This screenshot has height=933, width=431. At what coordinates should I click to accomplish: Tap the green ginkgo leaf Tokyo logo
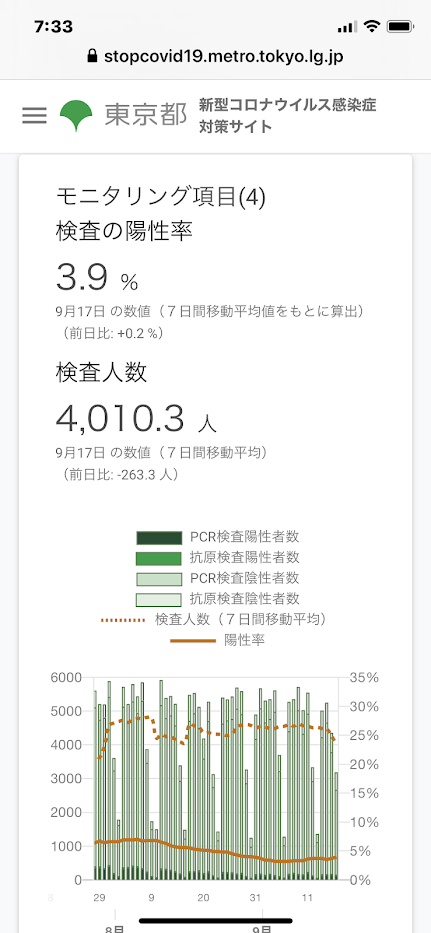point(76,115)
